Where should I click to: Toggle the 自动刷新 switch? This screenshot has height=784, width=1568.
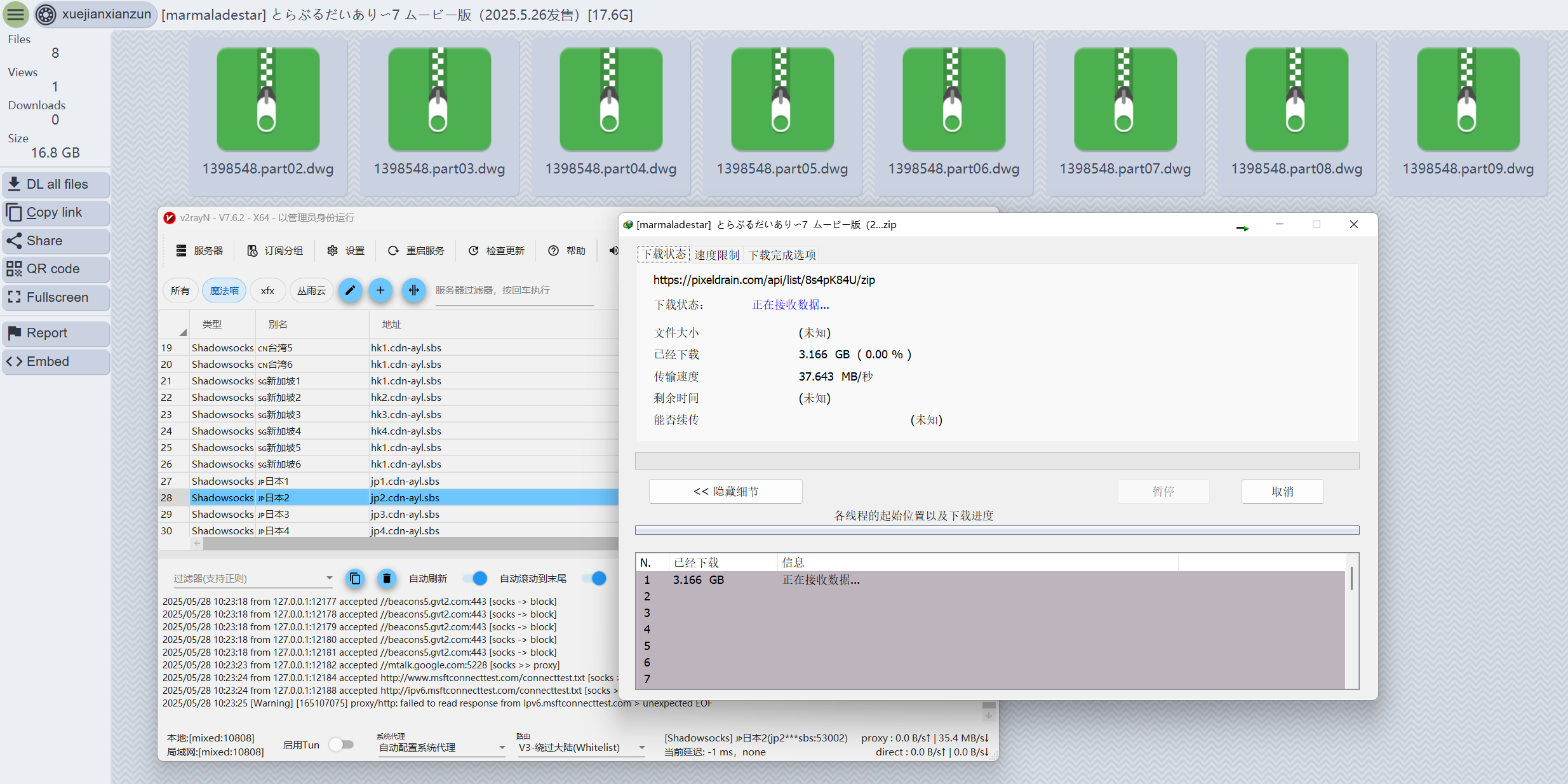pos(474,578)
